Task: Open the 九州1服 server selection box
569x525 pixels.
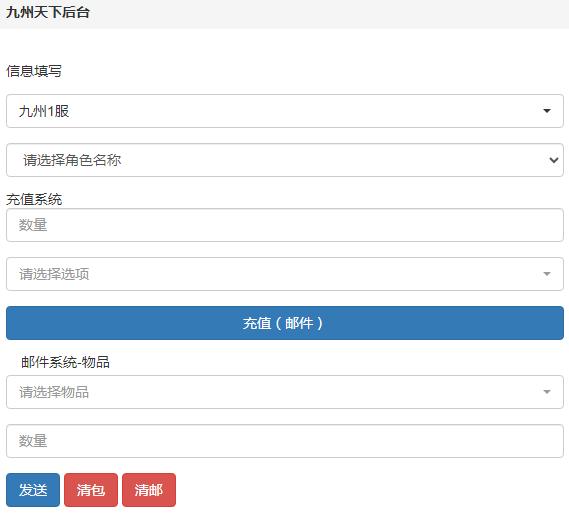Action: [x=285, y=111]
